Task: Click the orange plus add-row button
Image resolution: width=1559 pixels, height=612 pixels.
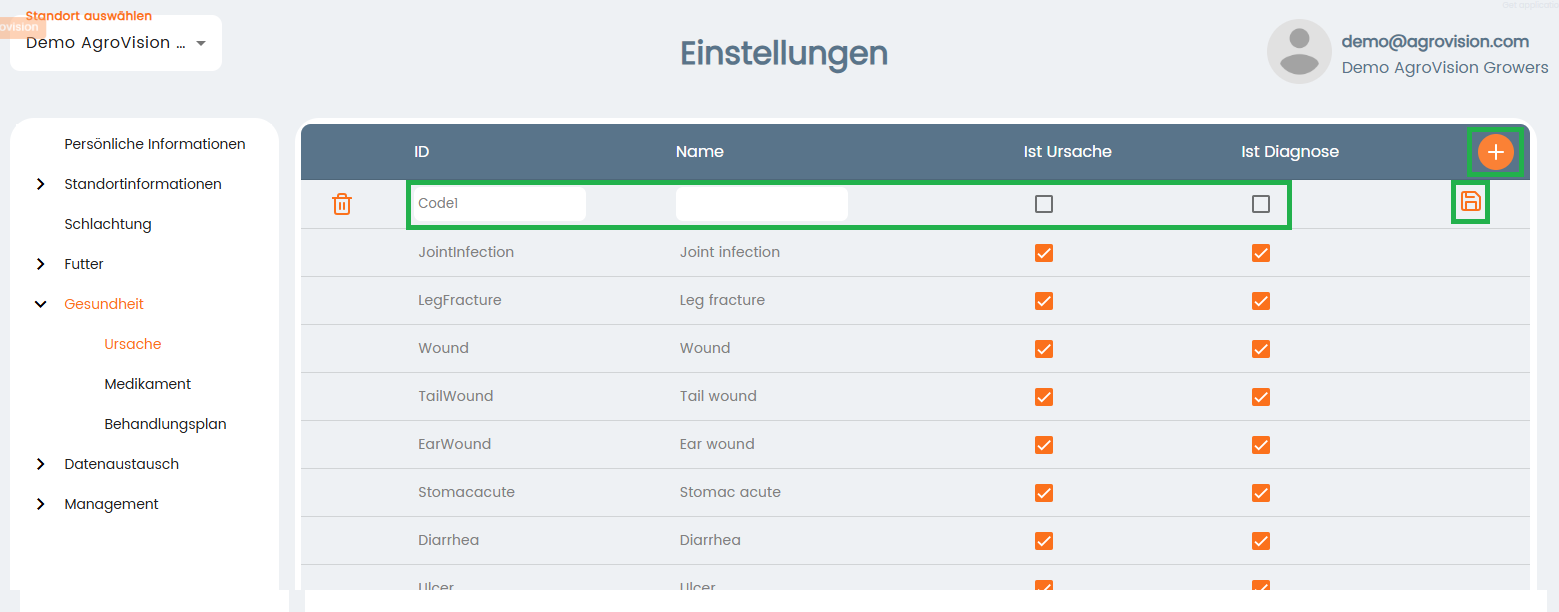Action: point(1495,152)
